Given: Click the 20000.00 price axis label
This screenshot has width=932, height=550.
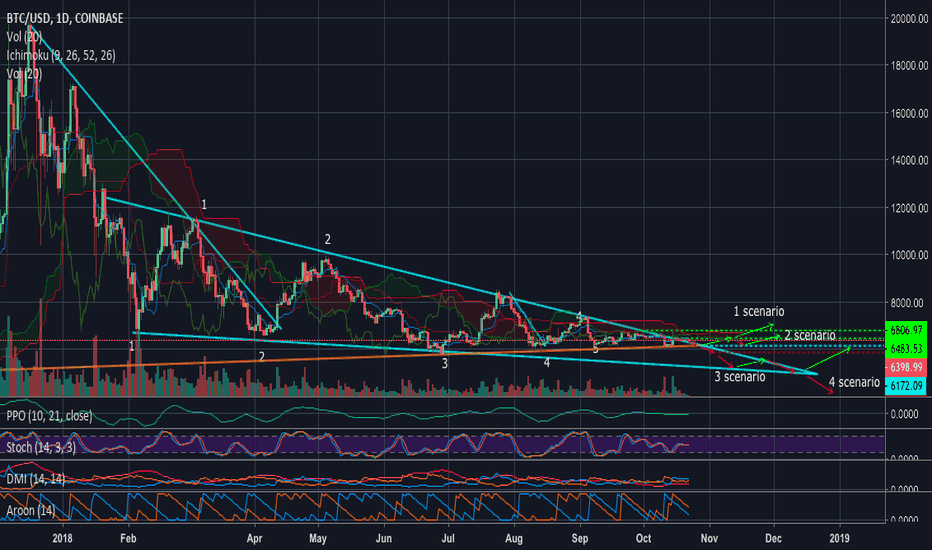Looking at the screenshot, I should 909,18.
